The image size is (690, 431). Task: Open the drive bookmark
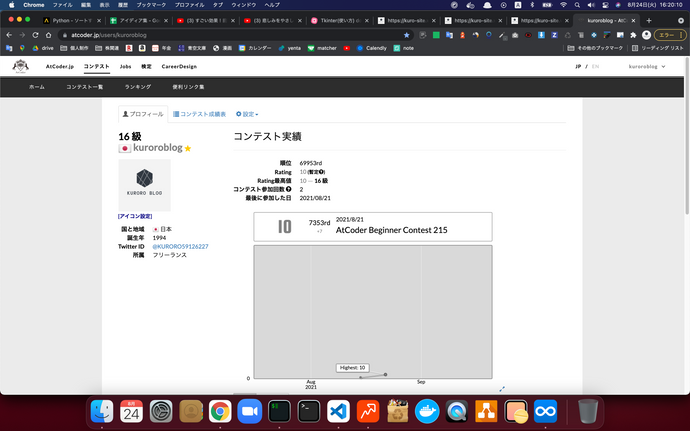[x=43, y=48]
